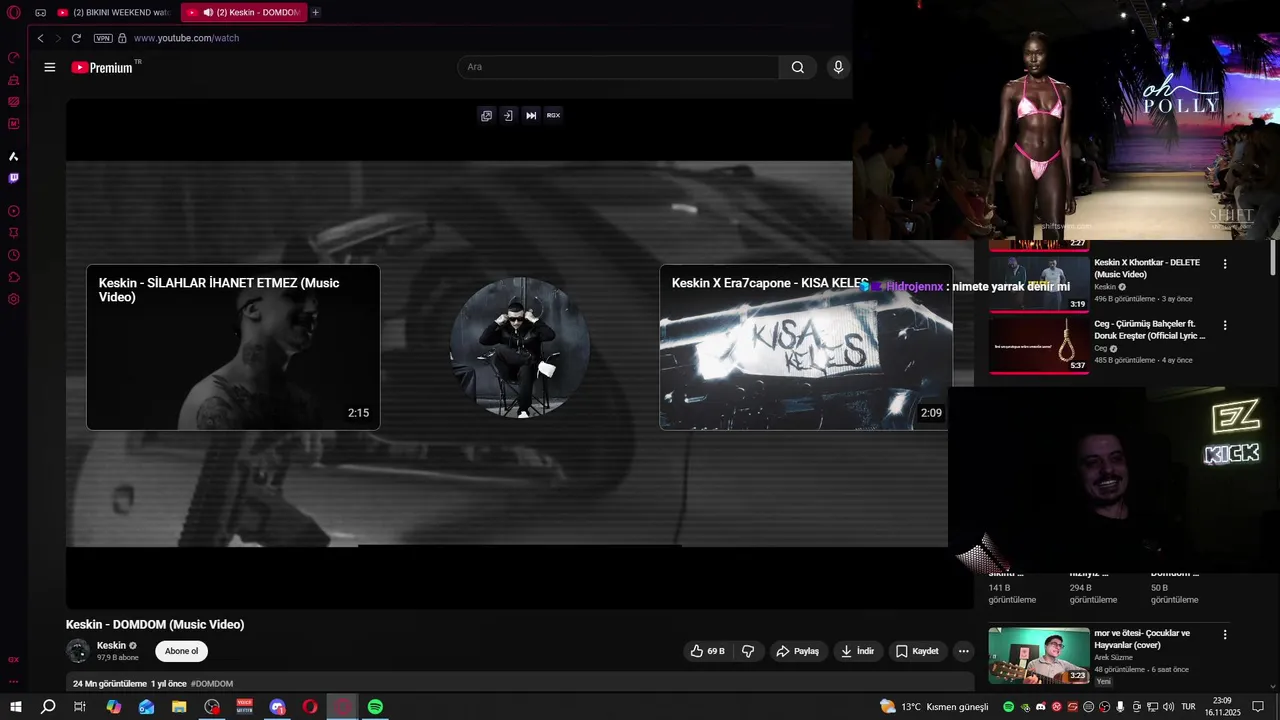Open notification center on the taskbar
1280x720 pixels.
1257,707
